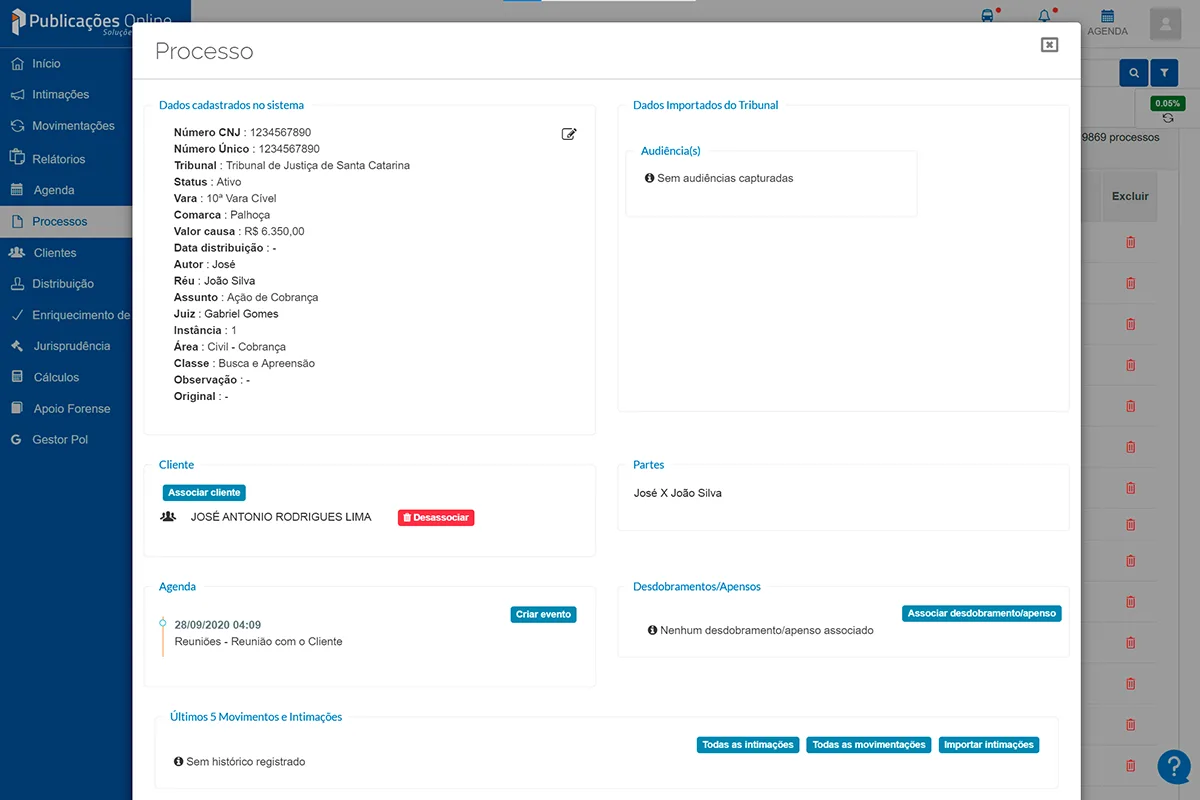Viewport: 1200px width, 800px height.
Task: Click the notifications bell icon
Action: (x=1042, y=15)
